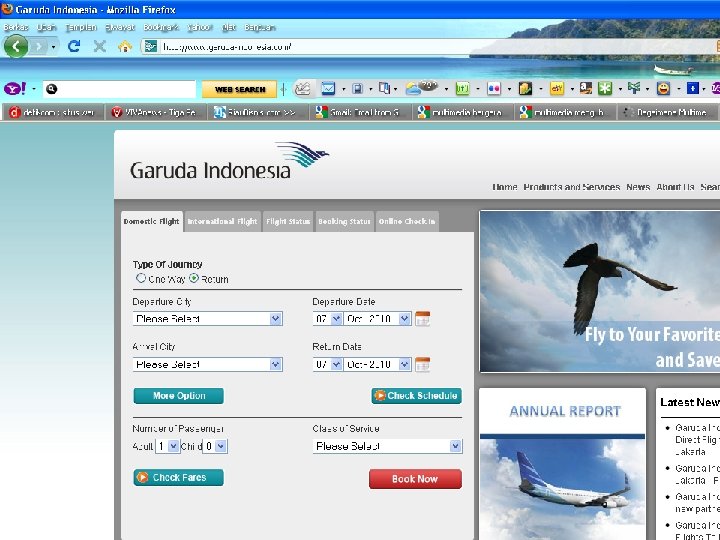This screenshot has width=720, height=540.
Task: Open the back/forward history dropdown arrow
Action: click(x=53, y=47)
